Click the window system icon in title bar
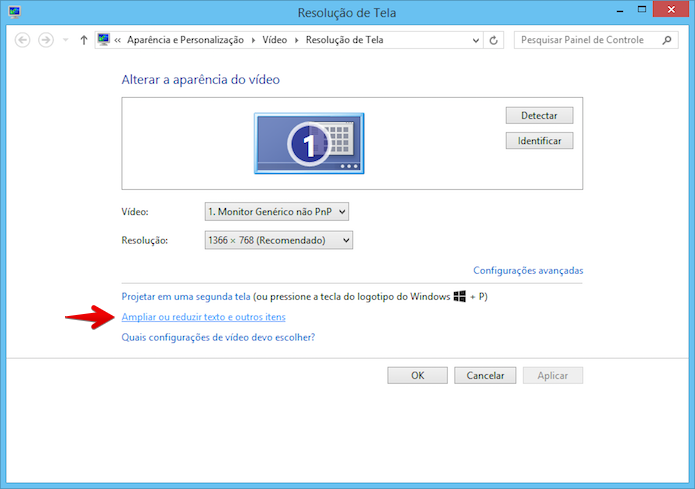695x489 pixels. click(x=14, y=12)
